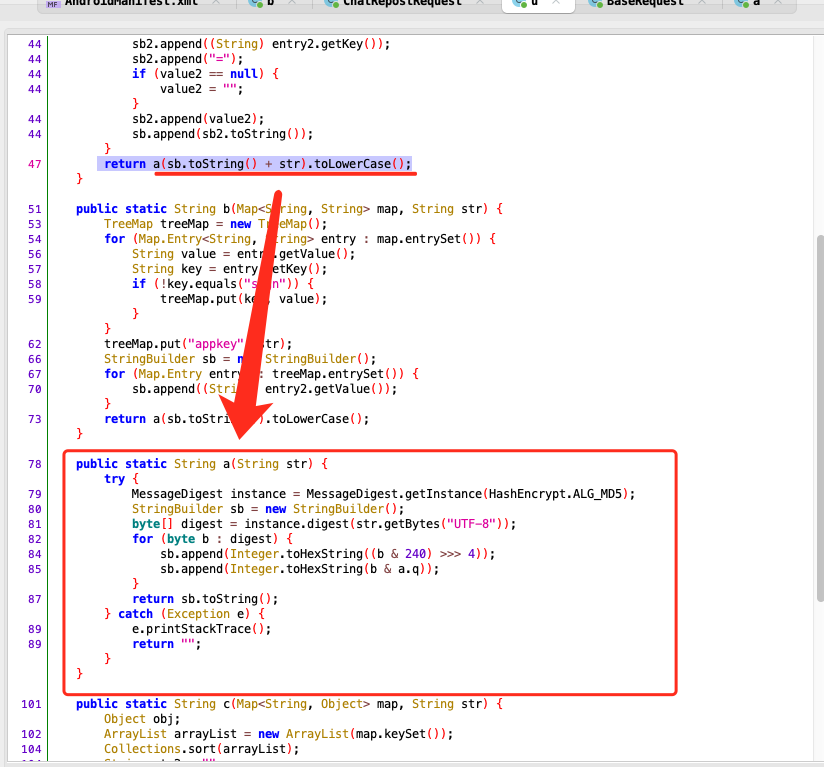Click line number 78 in the gutter
The width and height of the screenshot is (824, 767).
[x=35, y=464]
